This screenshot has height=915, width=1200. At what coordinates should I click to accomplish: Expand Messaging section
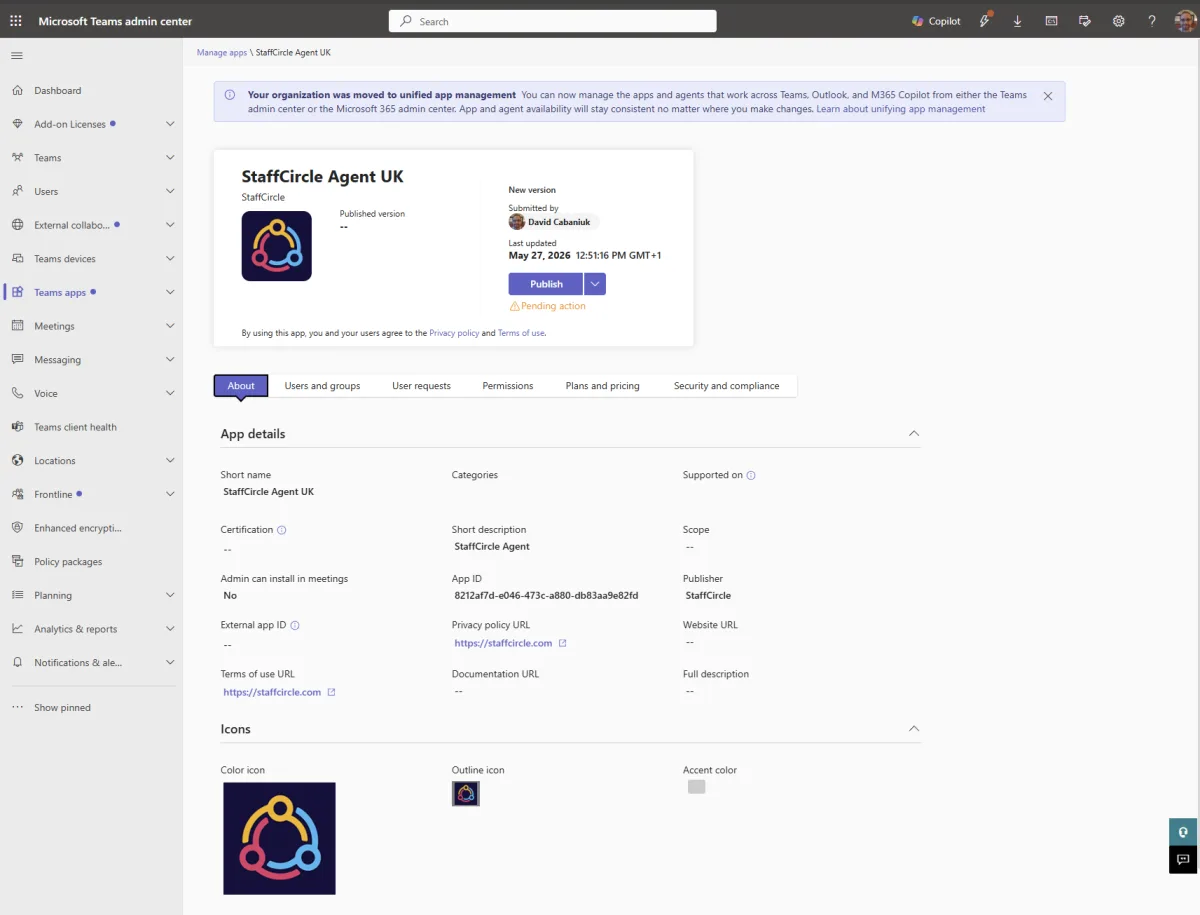(170, 360)
